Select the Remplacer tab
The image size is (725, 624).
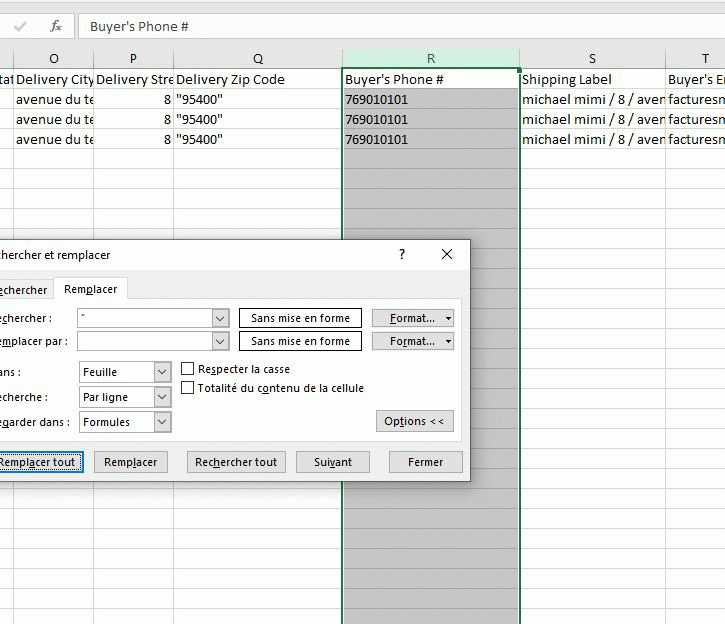90,289
